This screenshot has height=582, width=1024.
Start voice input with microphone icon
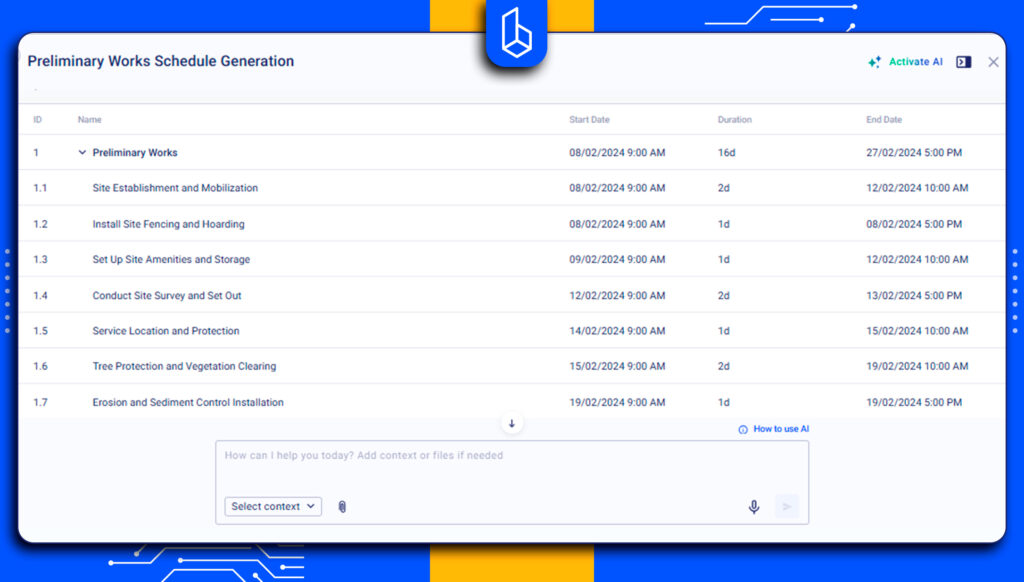[754, 507]
